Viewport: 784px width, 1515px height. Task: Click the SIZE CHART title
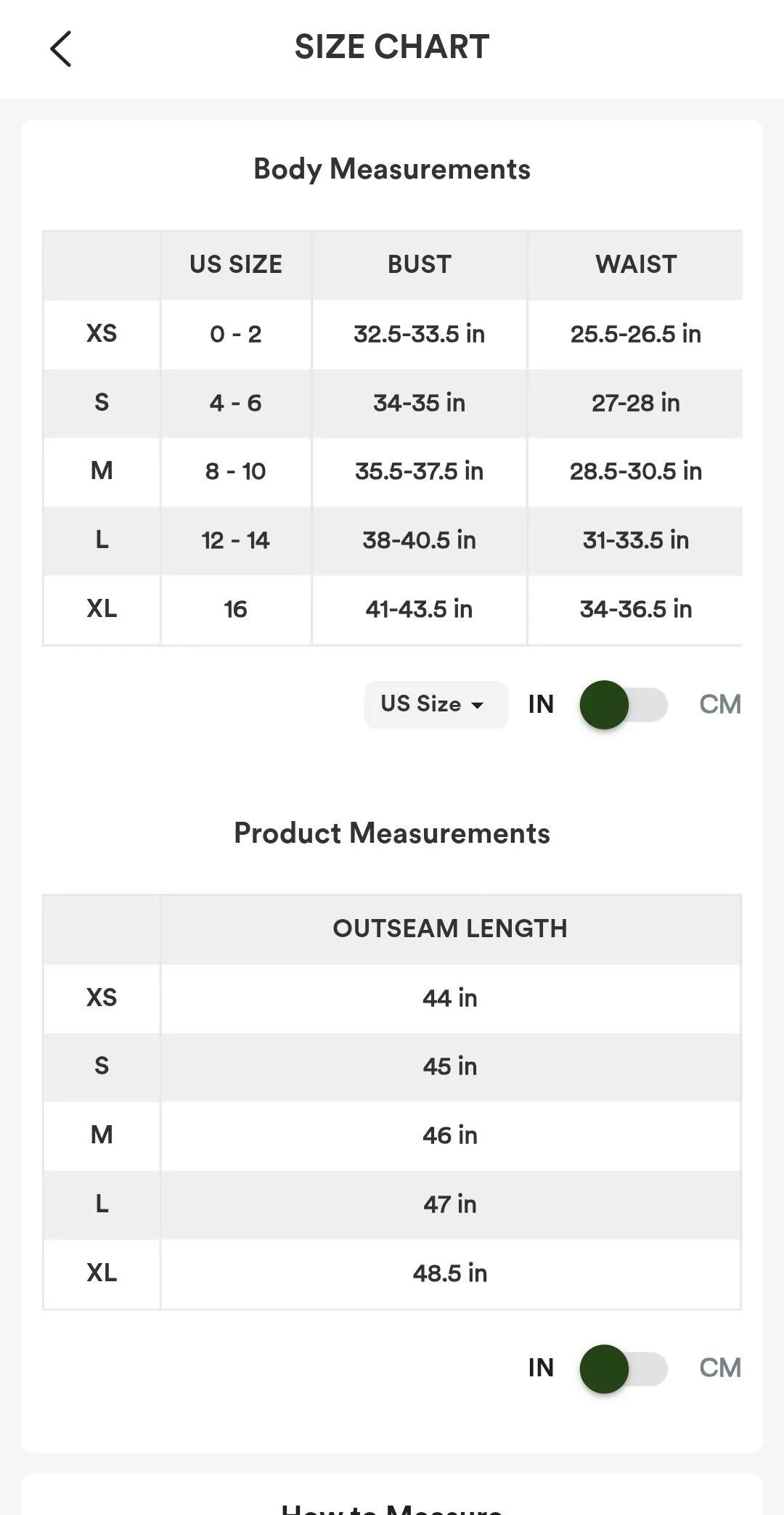point(392,47)
